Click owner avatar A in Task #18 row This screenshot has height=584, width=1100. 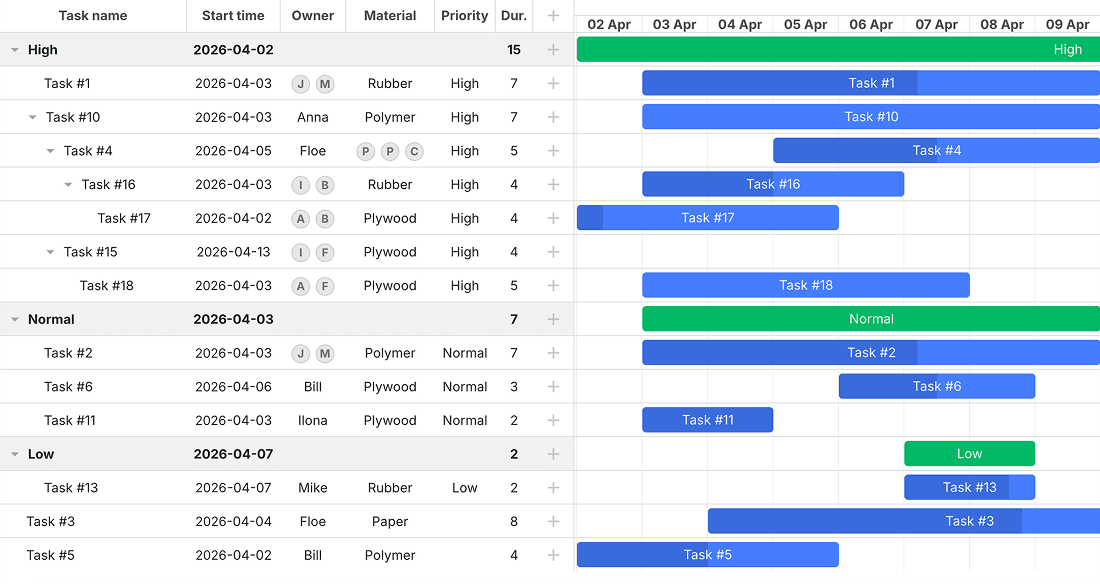coord(301,286)
